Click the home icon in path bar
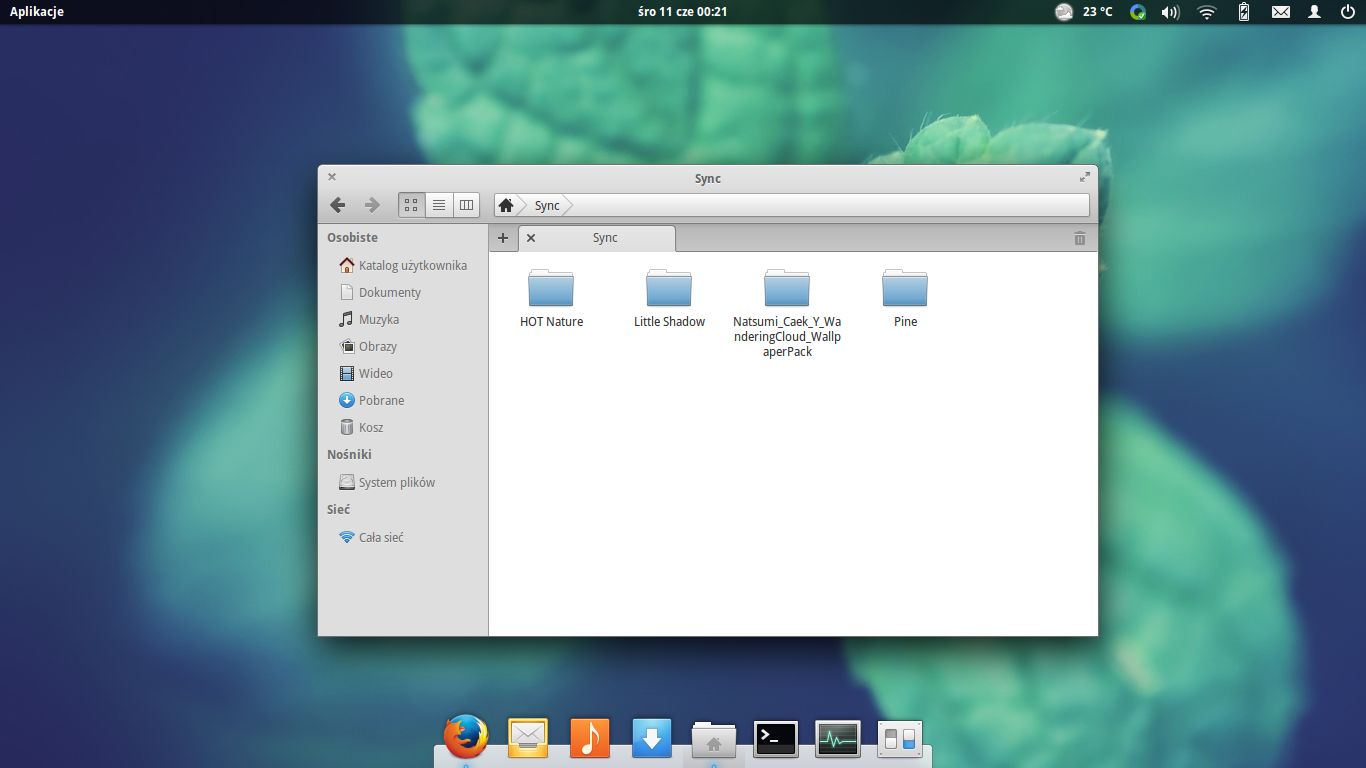This screenshot has width=1366, height=768. click(x=506, y=205)
